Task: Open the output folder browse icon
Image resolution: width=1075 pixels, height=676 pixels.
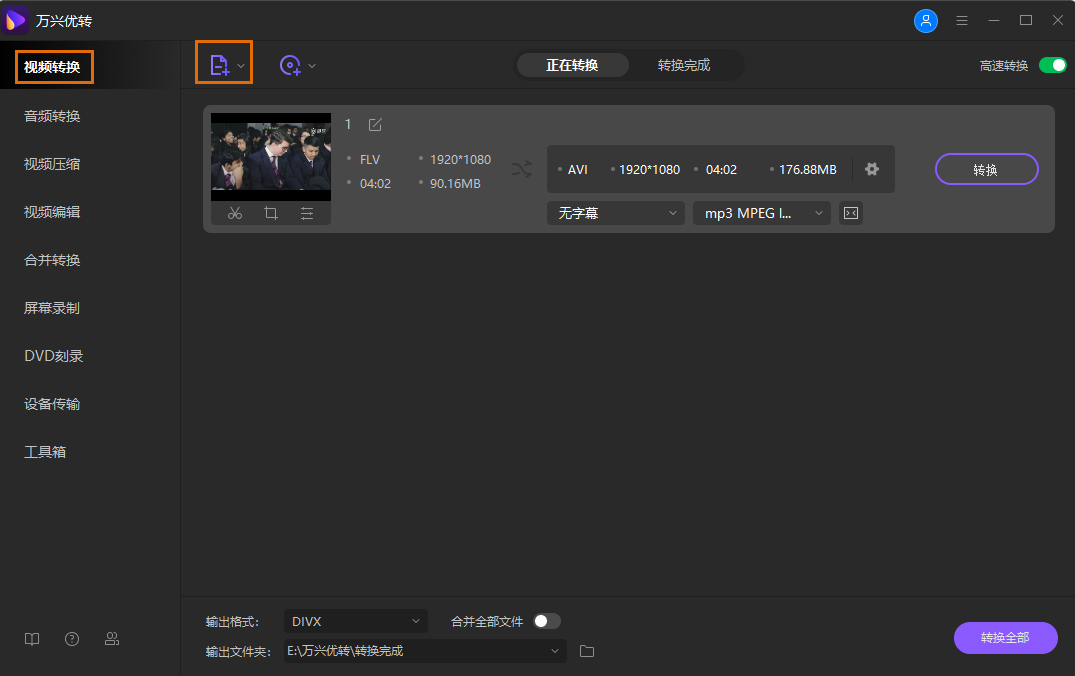Action: [586, 651]
